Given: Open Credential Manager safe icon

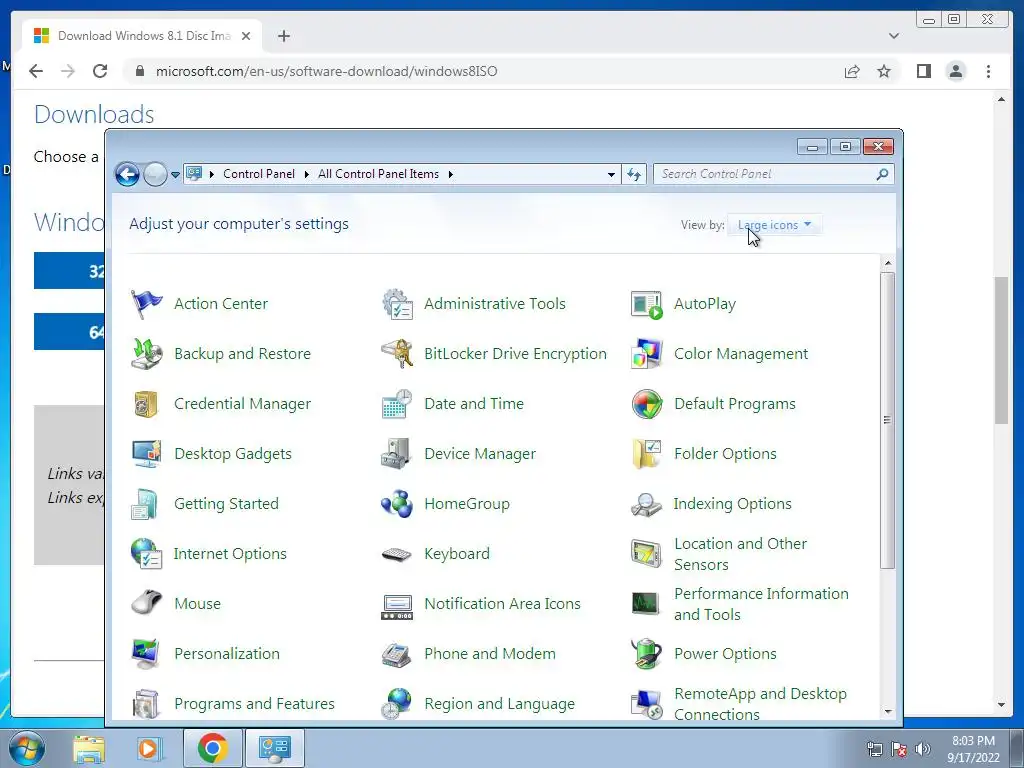Looking at the screenshot, I should (x=146, y=404).
